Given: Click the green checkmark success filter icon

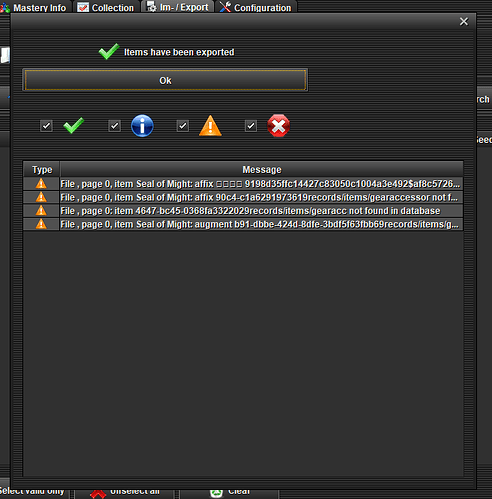Looking at the screenshot, I should click(x=74, y=126).
